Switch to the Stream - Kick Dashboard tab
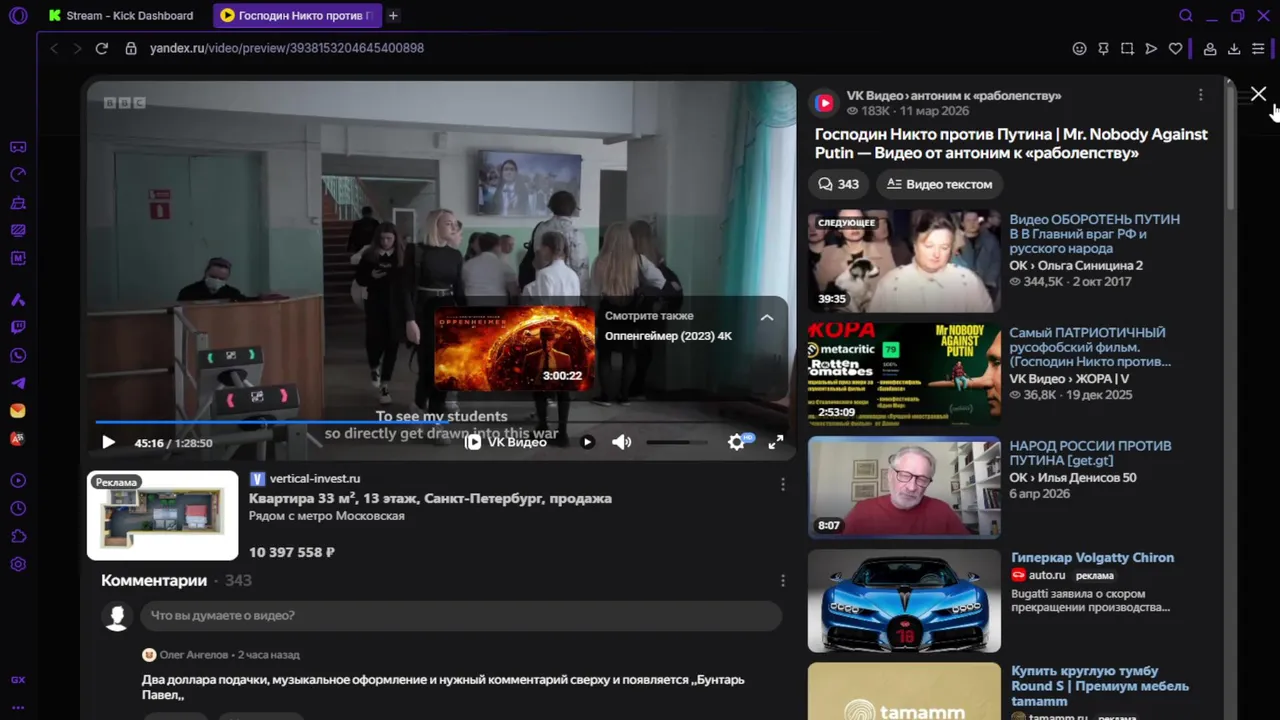Viewport: 1280px width, 720px height. click(x=121, y=16)
